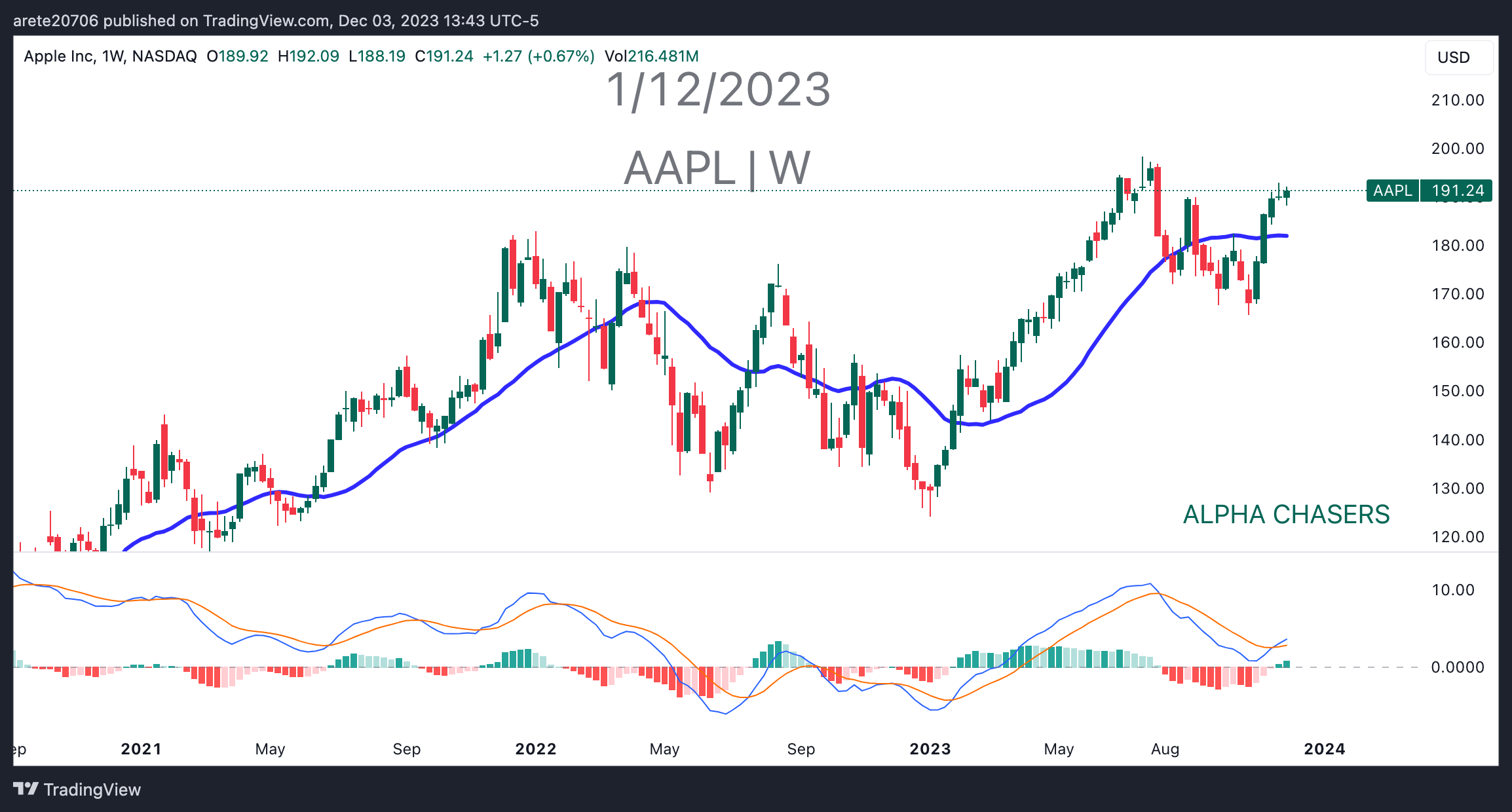Click the Aug time axis label
Image resolution: width=1512 pixels, height=812 pixels.
click(1165, 749)
